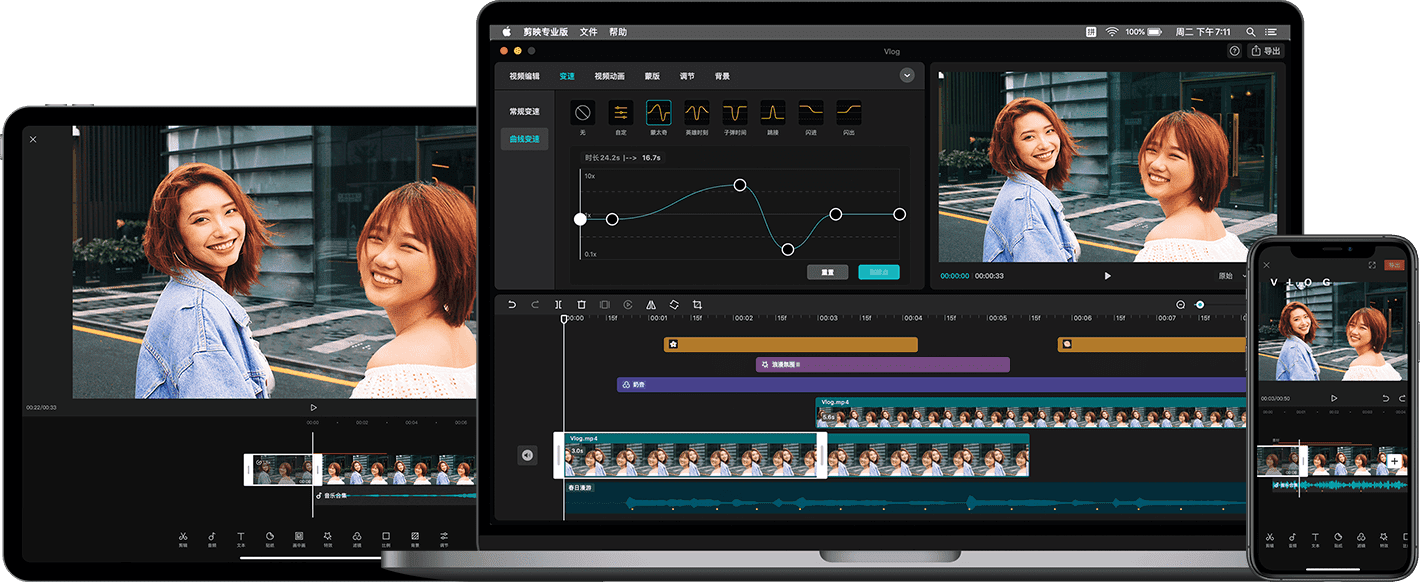This screenshot has width=1420, height=582.
Task: Play the video on the phone
Action: click(x=1333, y=398)
